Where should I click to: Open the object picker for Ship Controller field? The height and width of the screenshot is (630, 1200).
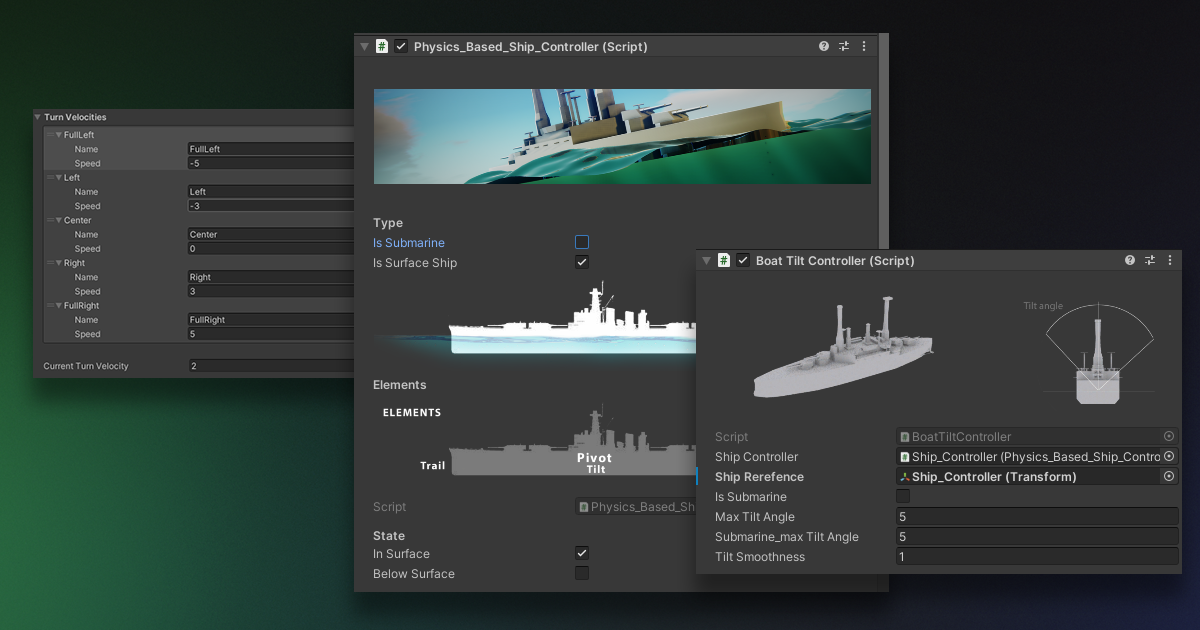coord(1168,456)
